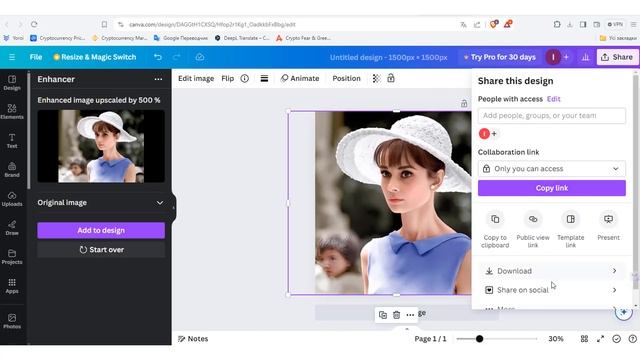Open DeepL Translate bookmark

click(242, 38)
